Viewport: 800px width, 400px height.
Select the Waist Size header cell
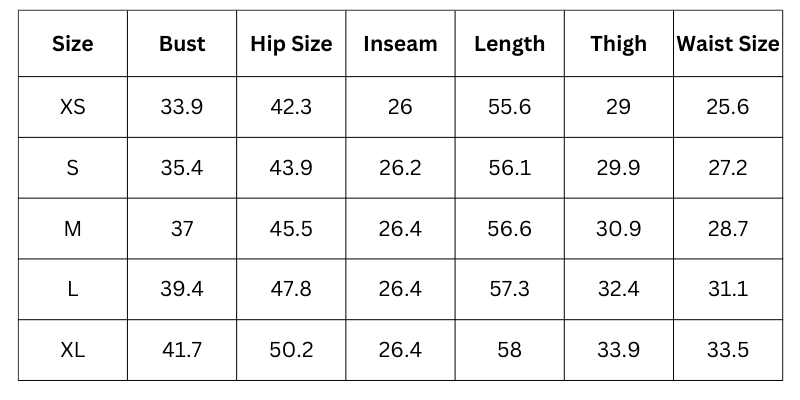pyautogui.click(x=727, y=44)
